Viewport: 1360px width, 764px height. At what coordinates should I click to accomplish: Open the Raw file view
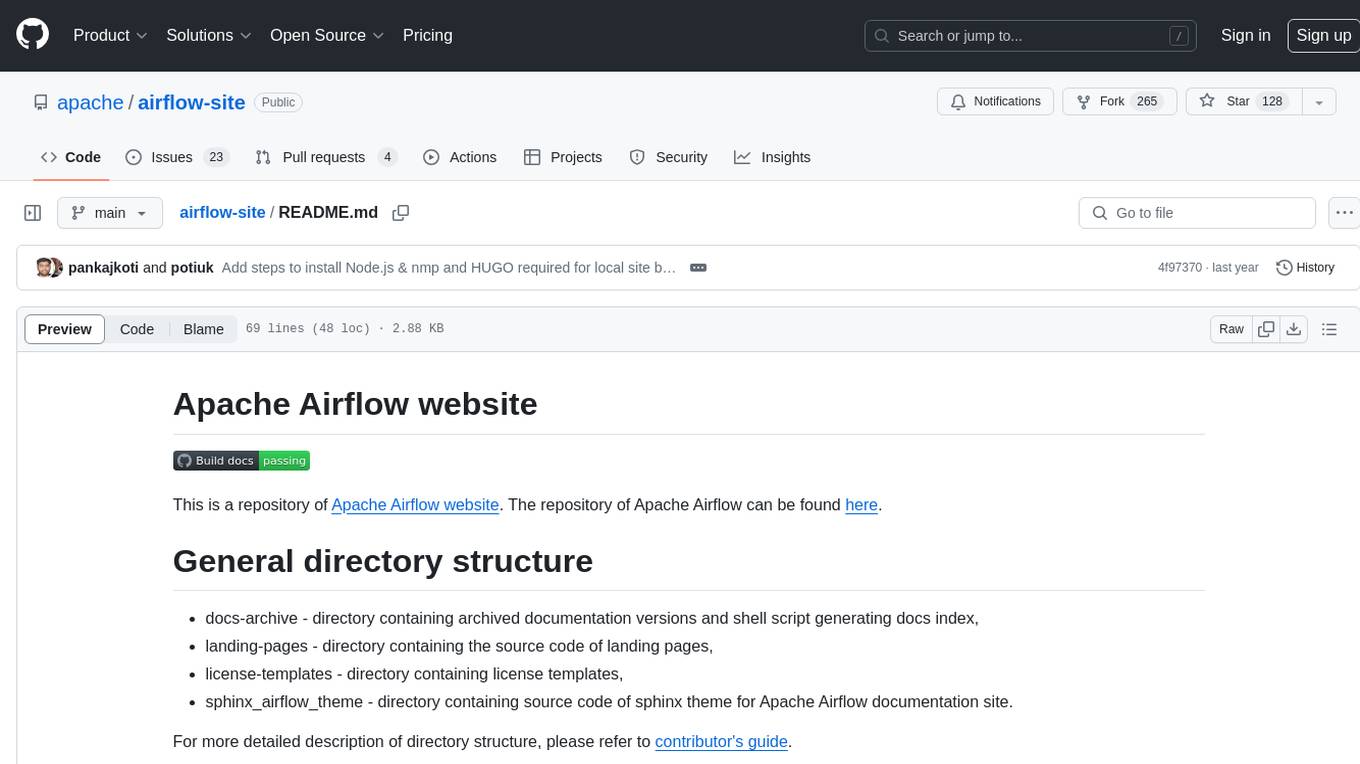1231,329
